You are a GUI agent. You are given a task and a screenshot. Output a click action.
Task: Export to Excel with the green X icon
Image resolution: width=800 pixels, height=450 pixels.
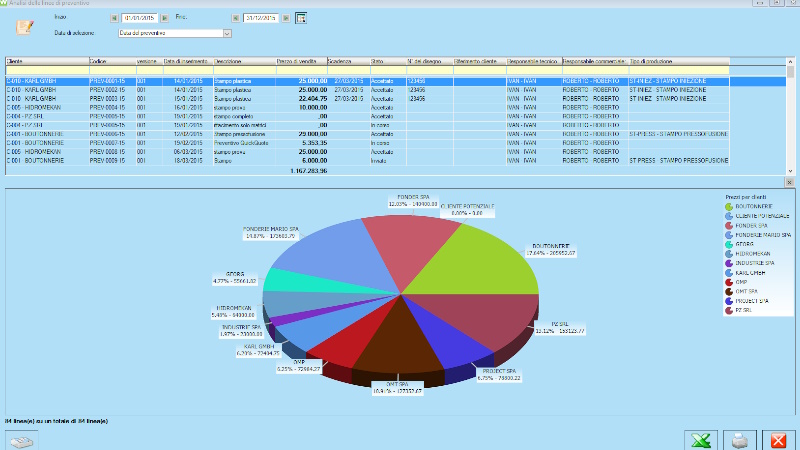(x=701, y=440)
